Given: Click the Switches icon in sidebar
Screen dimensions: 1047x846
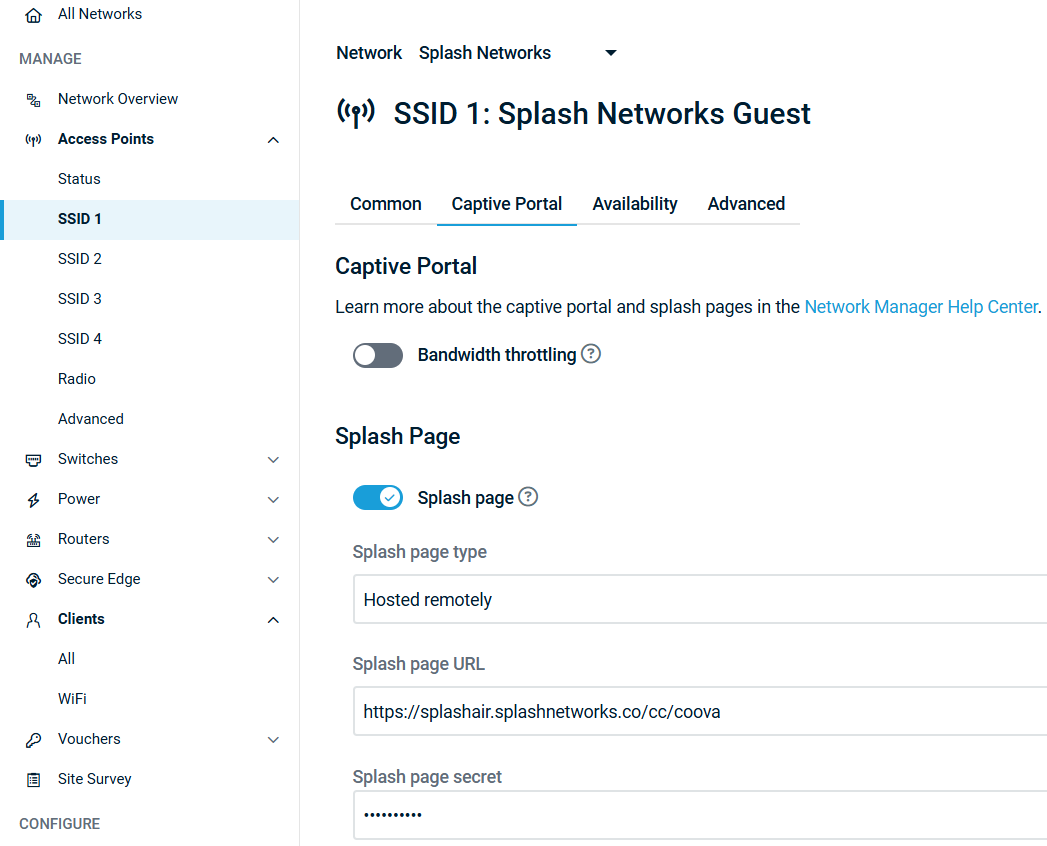Looking at the screenshot, I should point(33,460).
